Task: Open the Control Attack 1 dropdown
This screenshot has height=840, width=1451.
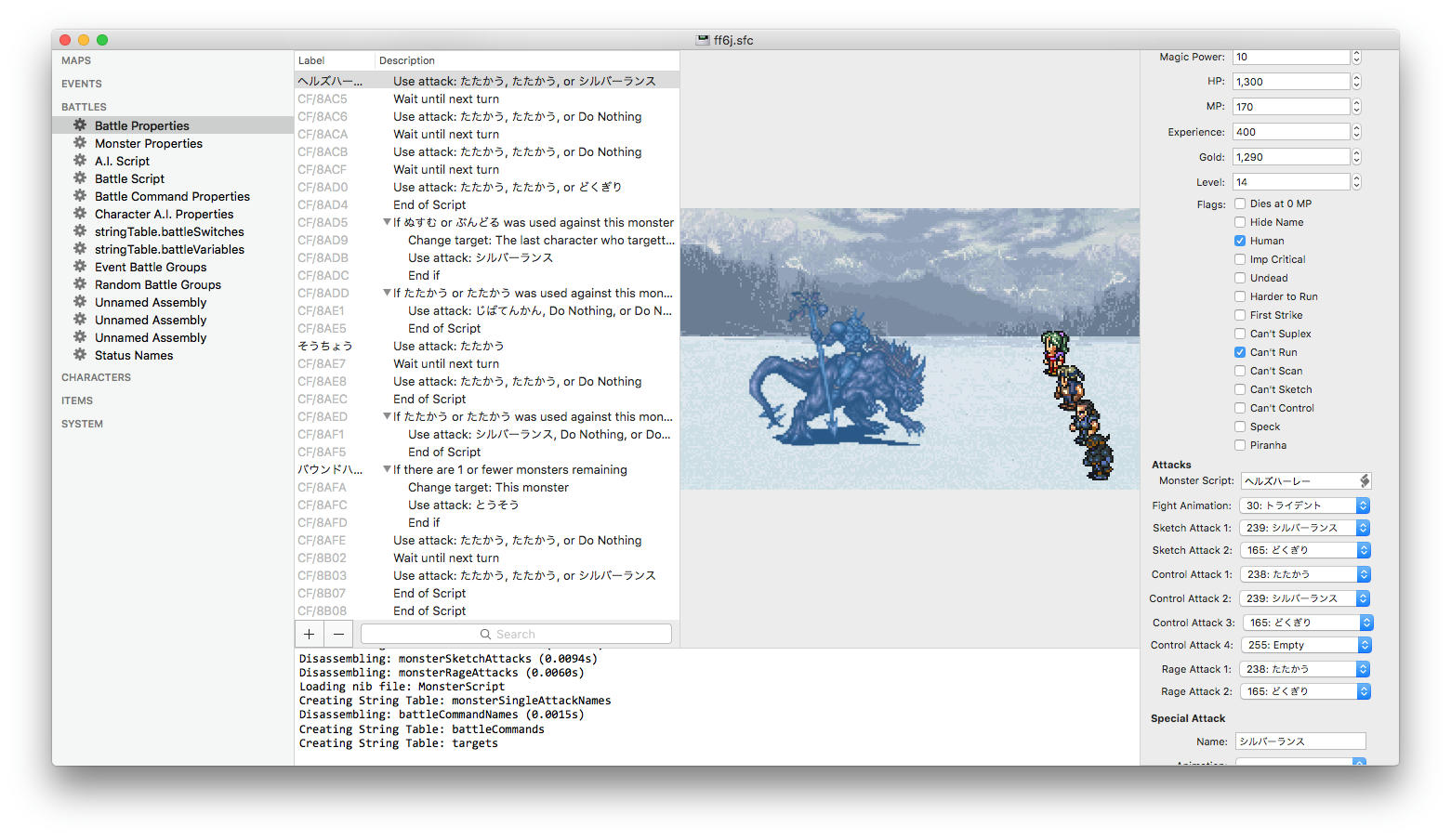Action: pyautogui.click(x=1305, y=574)
